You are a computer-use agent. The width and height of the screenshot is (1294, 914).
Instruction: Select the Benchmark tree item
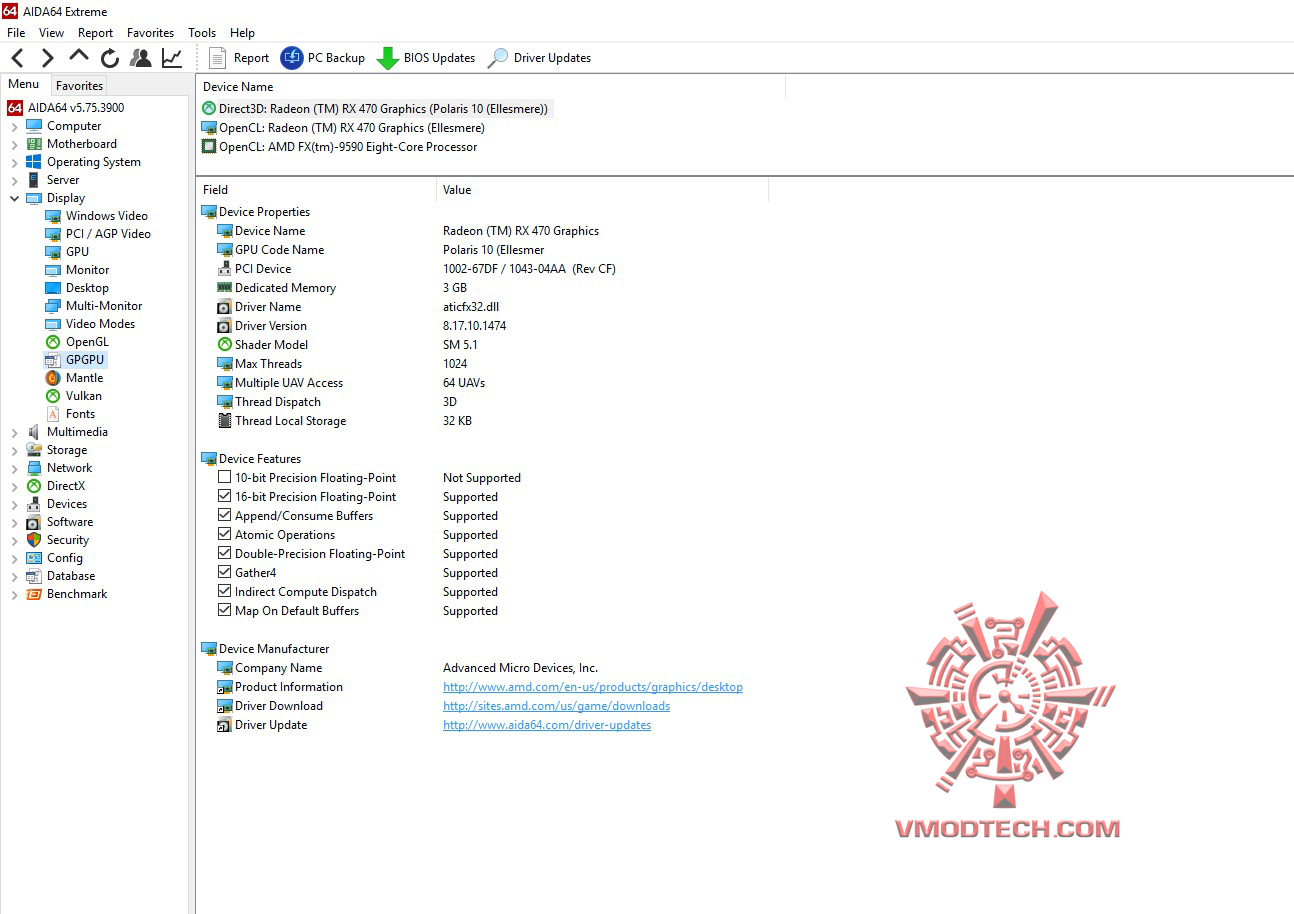tap(66, 594)
